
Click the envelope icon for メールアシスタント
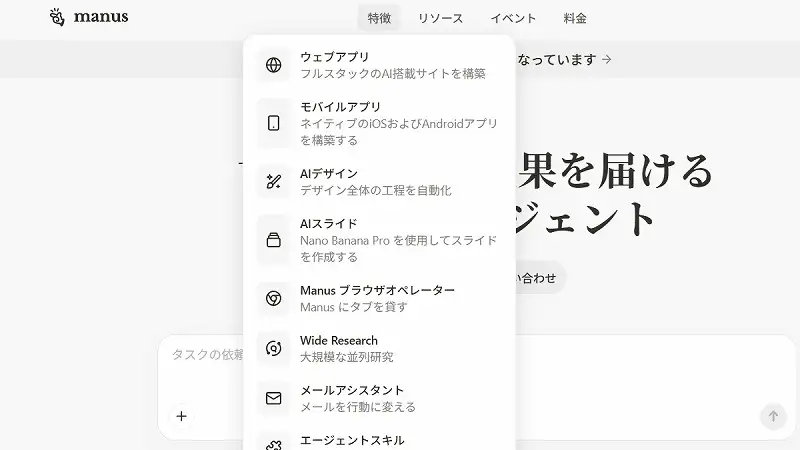pos(273,398)
